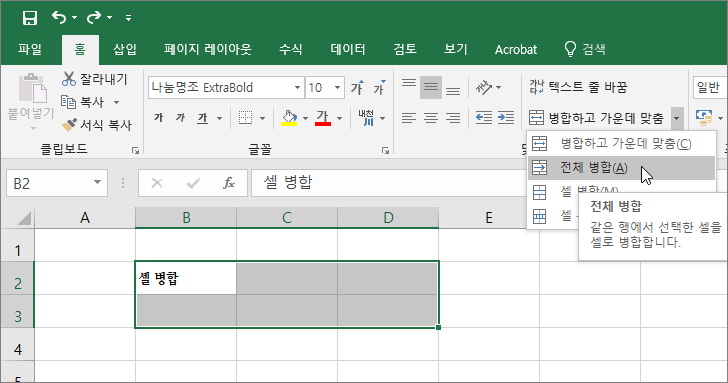This screenshot has width=728, height=383.
Task: Click the 검색 lightbulb search box
Action: point(585,49)
